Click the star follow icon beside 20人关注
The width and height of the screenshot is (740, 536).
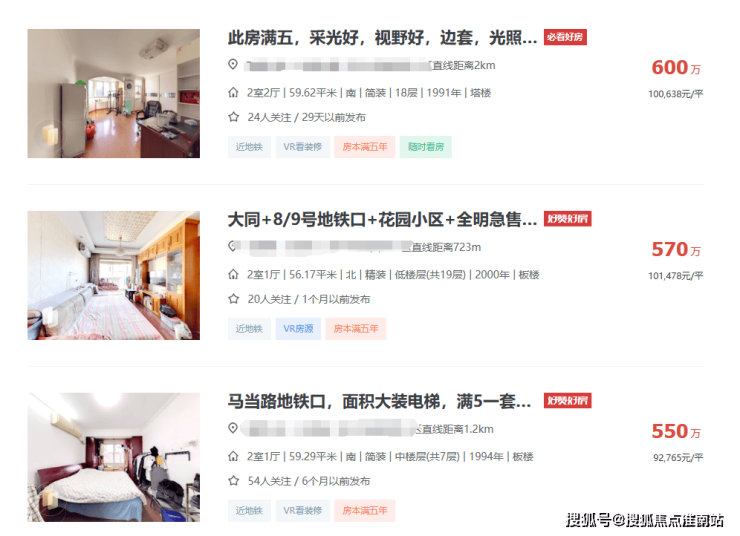[x=234, y=299]
